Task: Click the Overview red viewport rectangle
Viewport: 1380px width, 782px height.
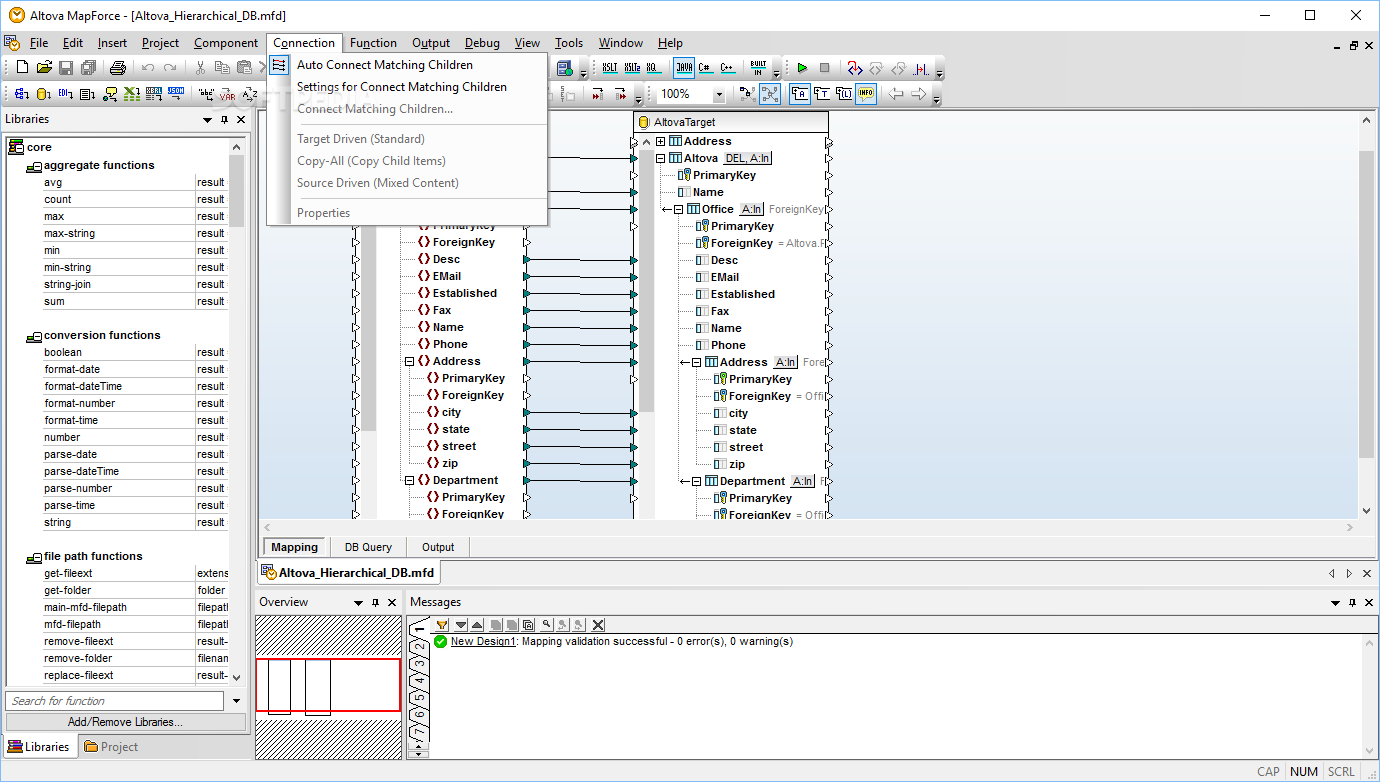Action: pyautogui.click(x=328, y=685)
